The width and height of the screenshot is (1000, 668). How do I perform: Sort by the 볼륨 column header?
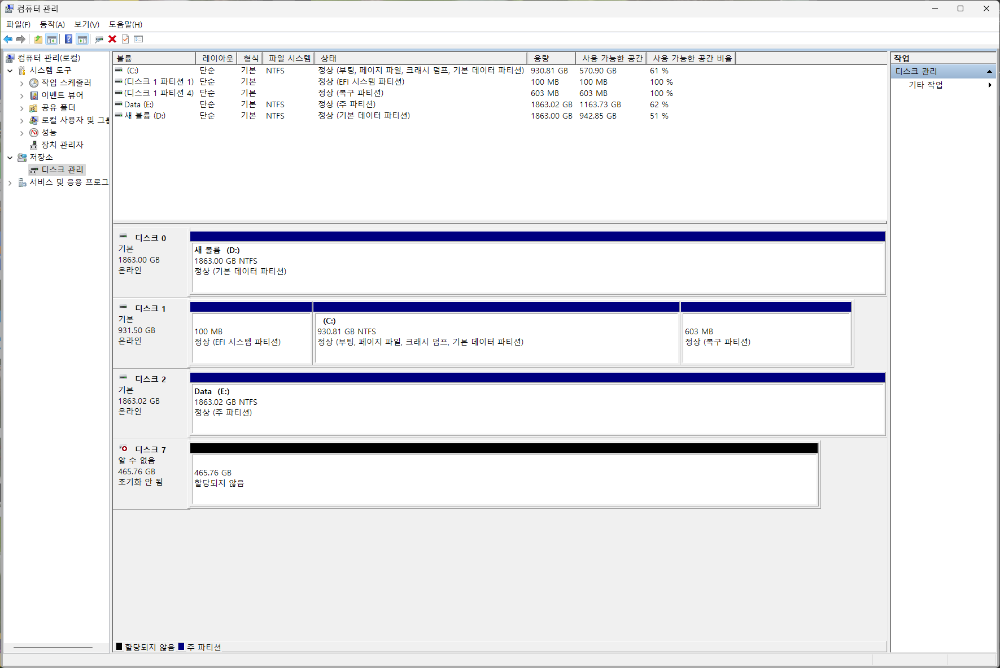click(x=154, y=58)
